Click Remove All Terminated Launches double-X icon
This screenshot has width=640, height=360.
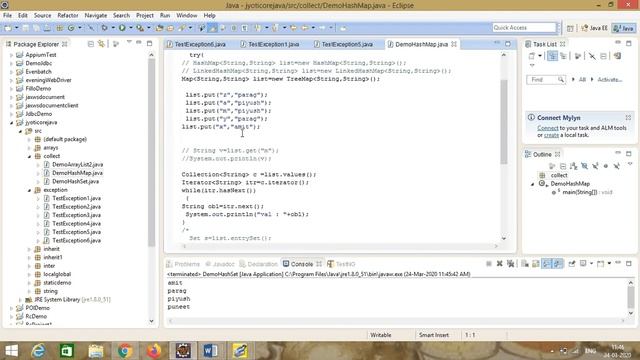[511, 264]
